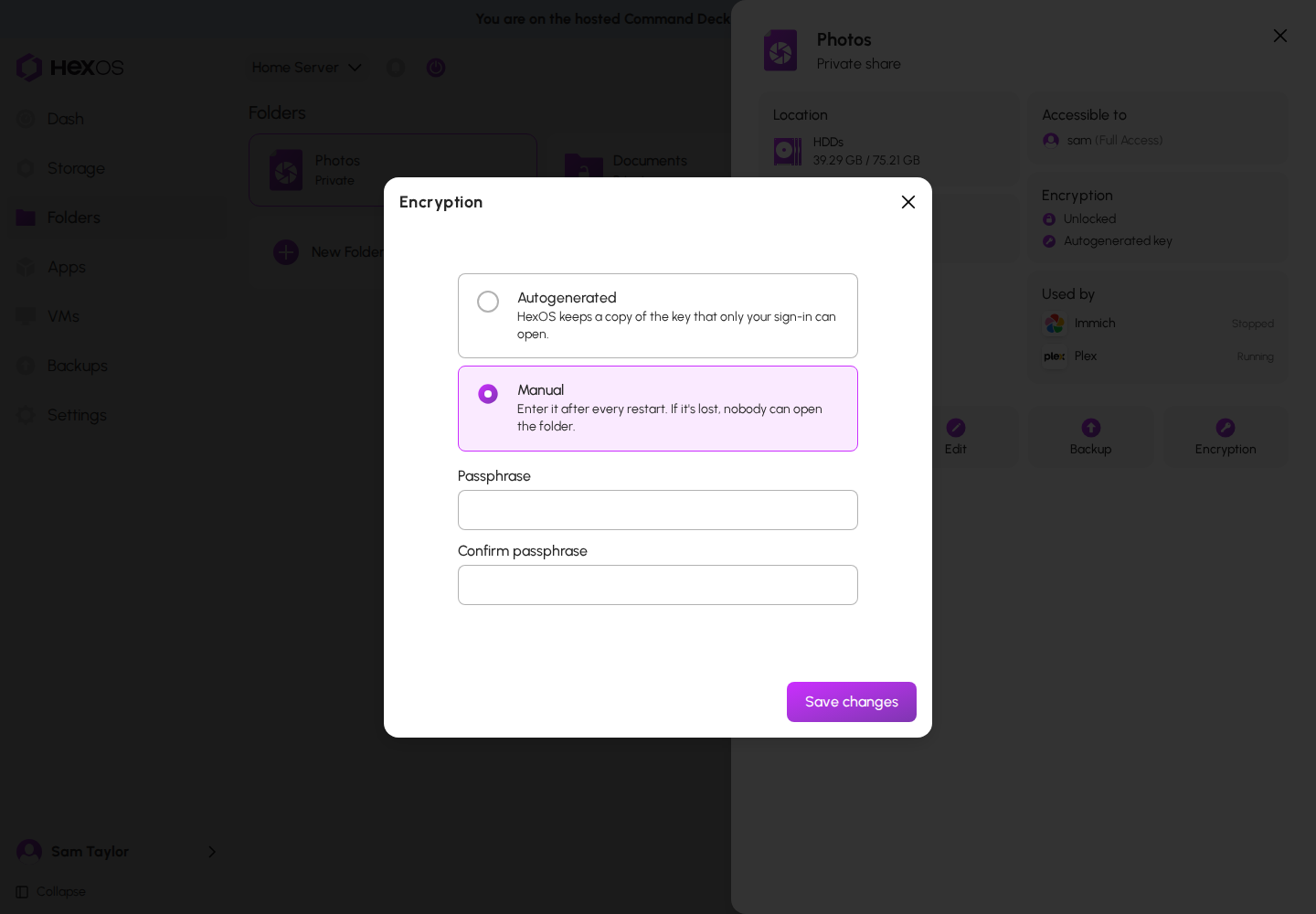This screenshot has height=914, width=1316.
Task: Click the HDDs location drive icon
Action: 788,151
